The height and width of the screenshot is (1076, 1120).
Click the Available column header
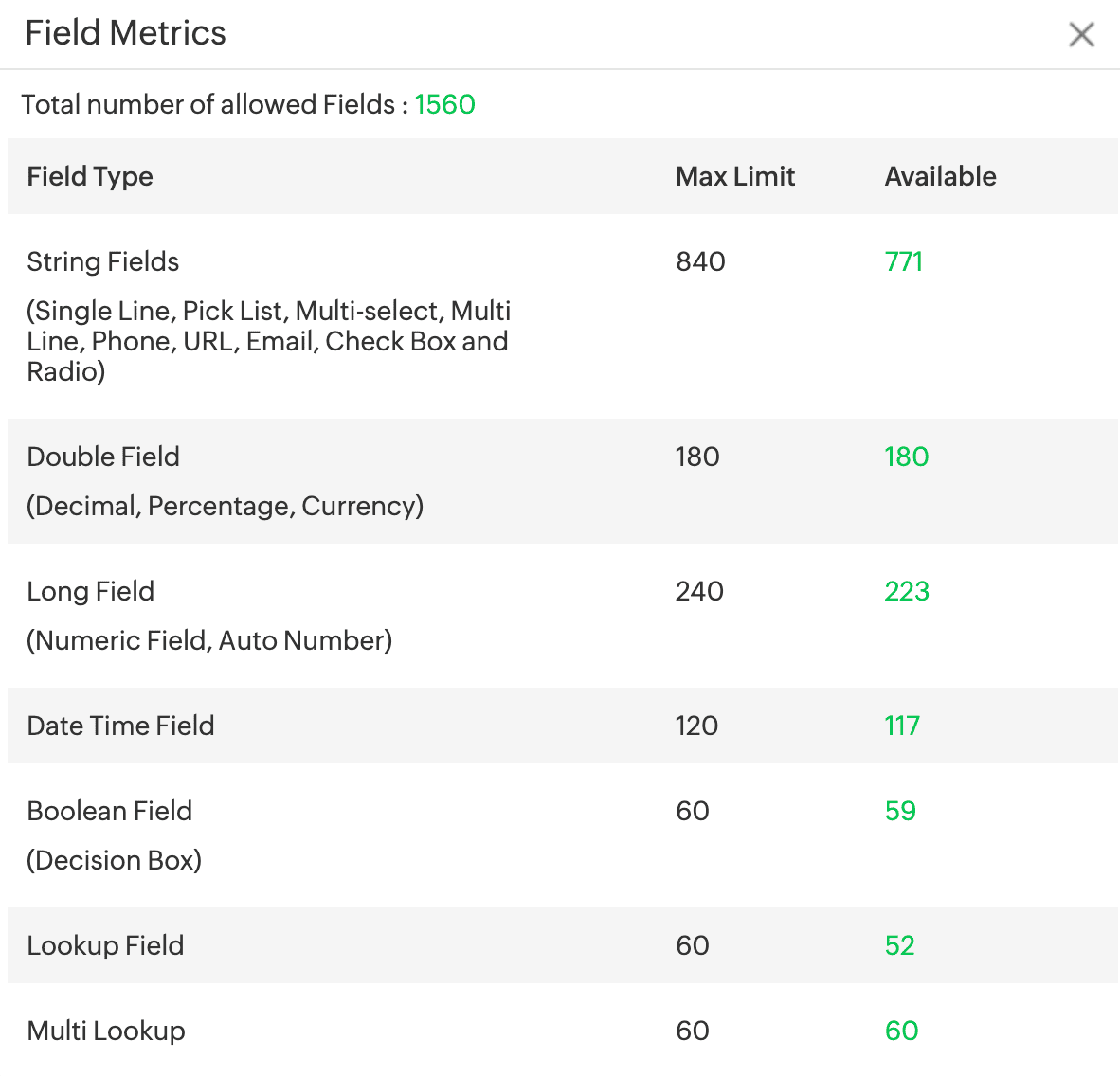coord(940,176)
